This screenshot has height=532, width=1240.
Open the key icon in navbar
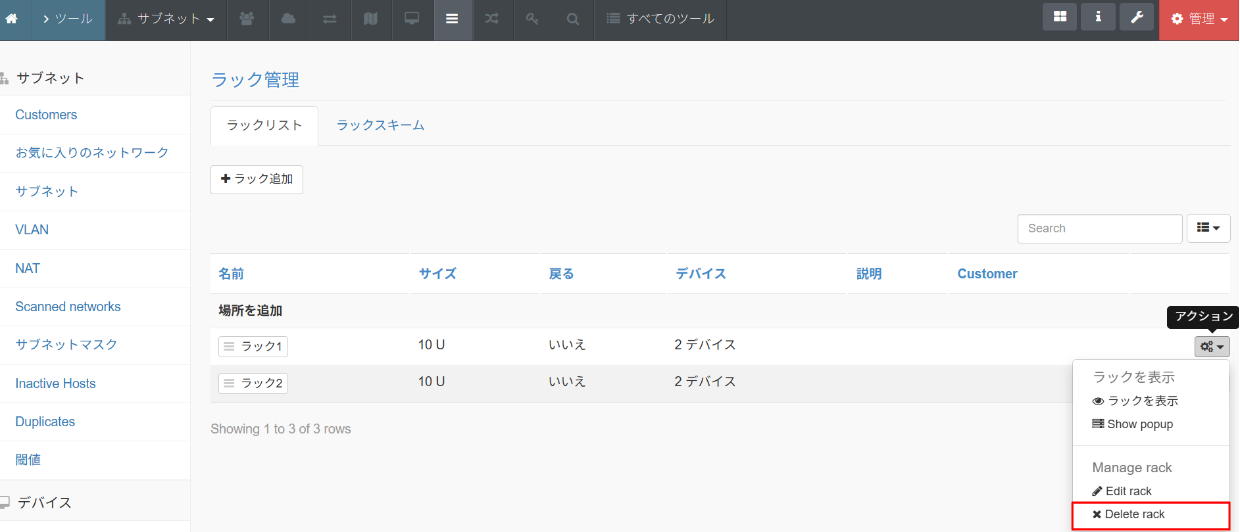(x=532, y=19)
